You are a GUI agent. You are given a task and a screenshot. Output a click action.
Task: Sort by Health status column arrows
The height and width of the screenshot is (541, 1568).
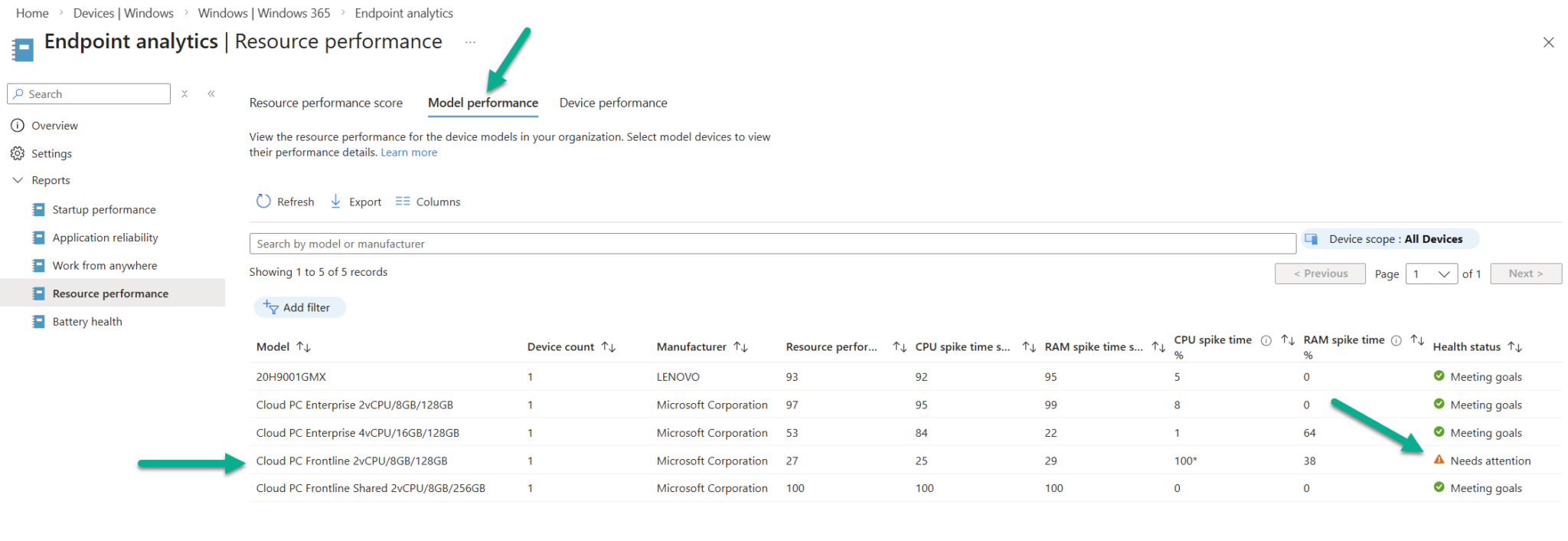(x=1514, y=347)
